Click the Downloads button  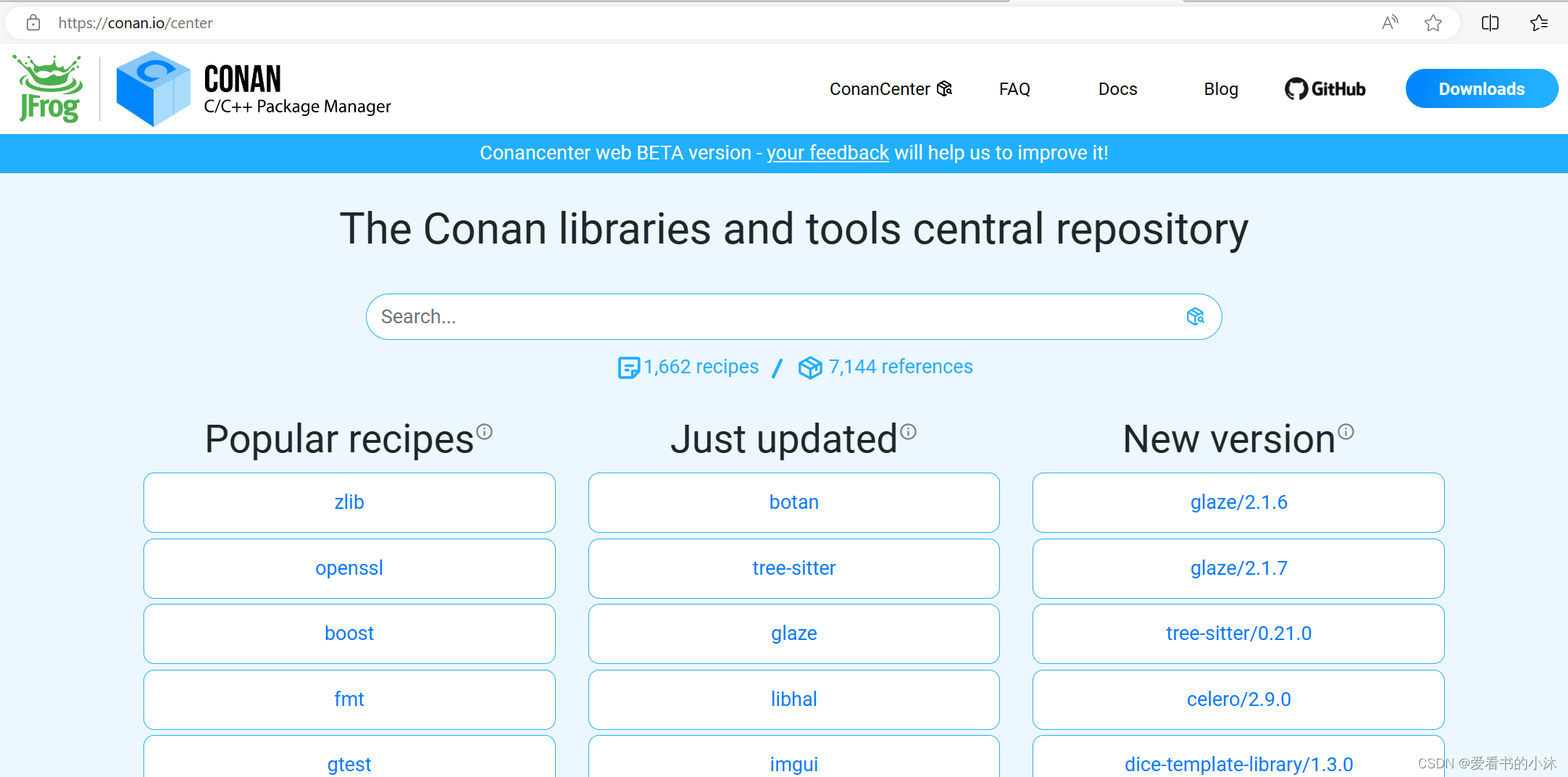1482,88
